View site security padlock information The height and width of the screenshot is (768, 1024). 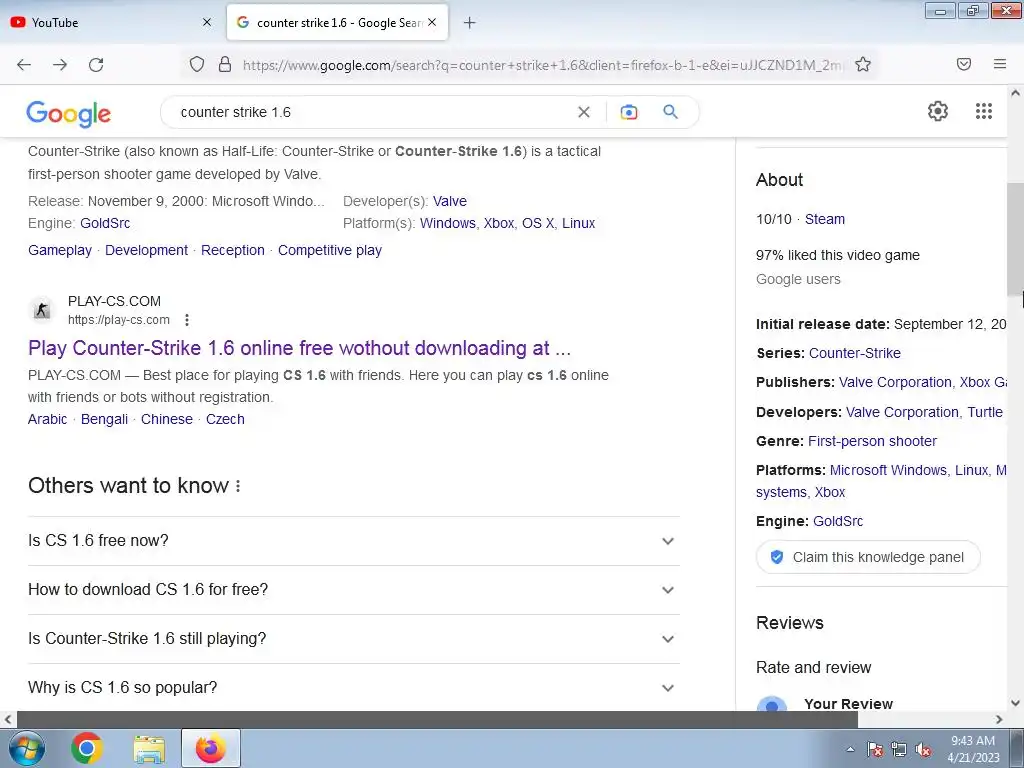pos(225,64)
